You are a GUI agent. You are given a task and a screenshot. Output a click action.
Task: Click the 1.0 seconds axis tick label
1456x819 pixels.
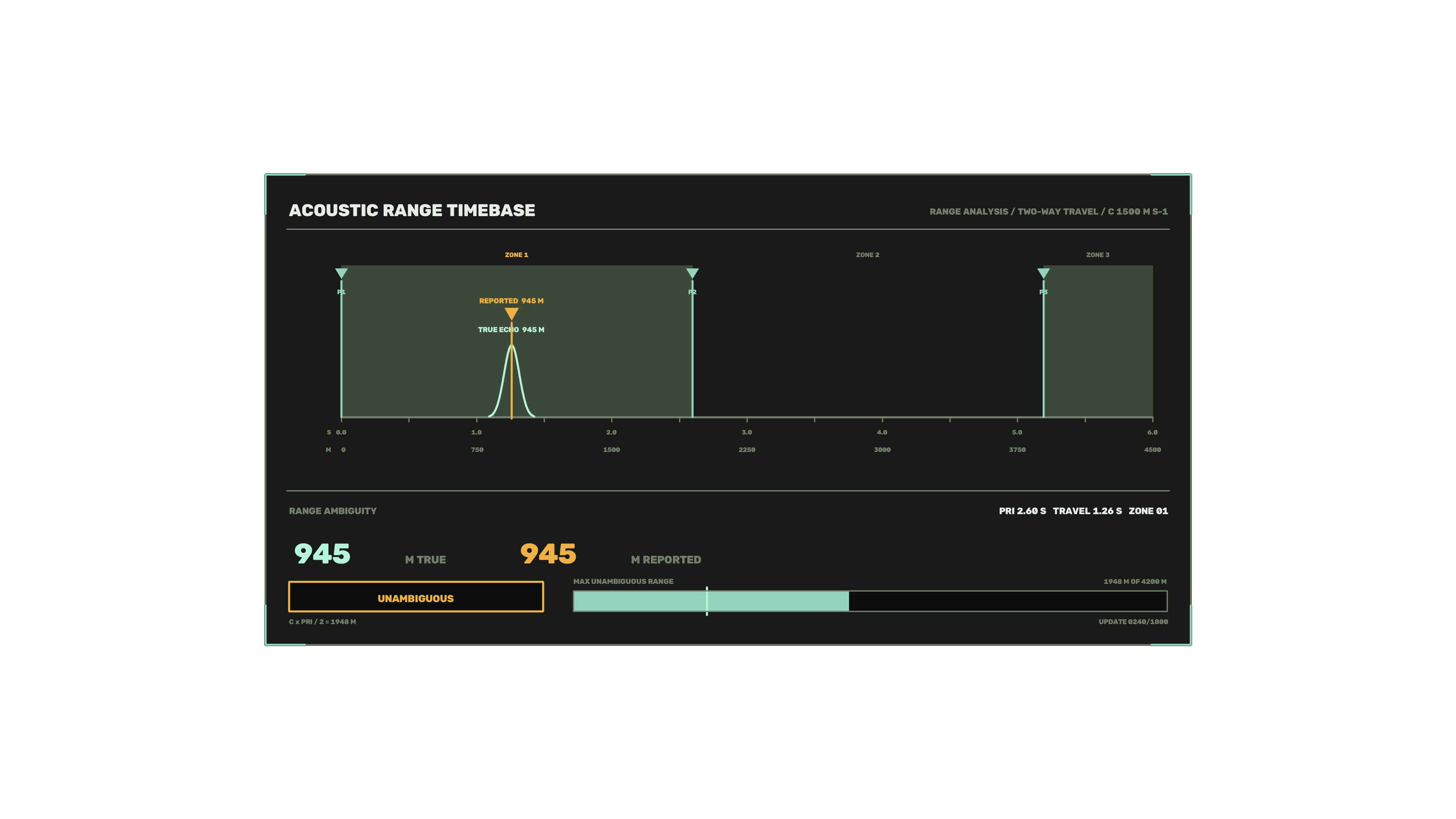click(x=477, y=432)
